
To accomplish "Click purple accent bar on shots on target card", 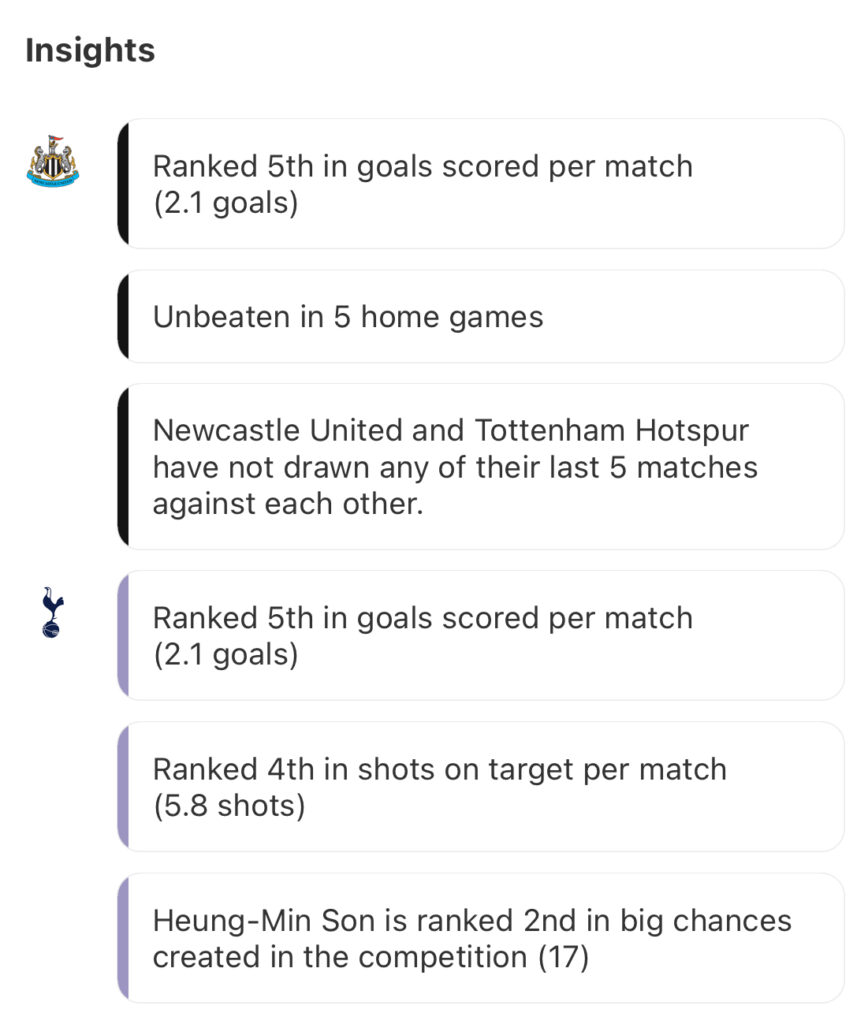I will [x=123, y=787].
